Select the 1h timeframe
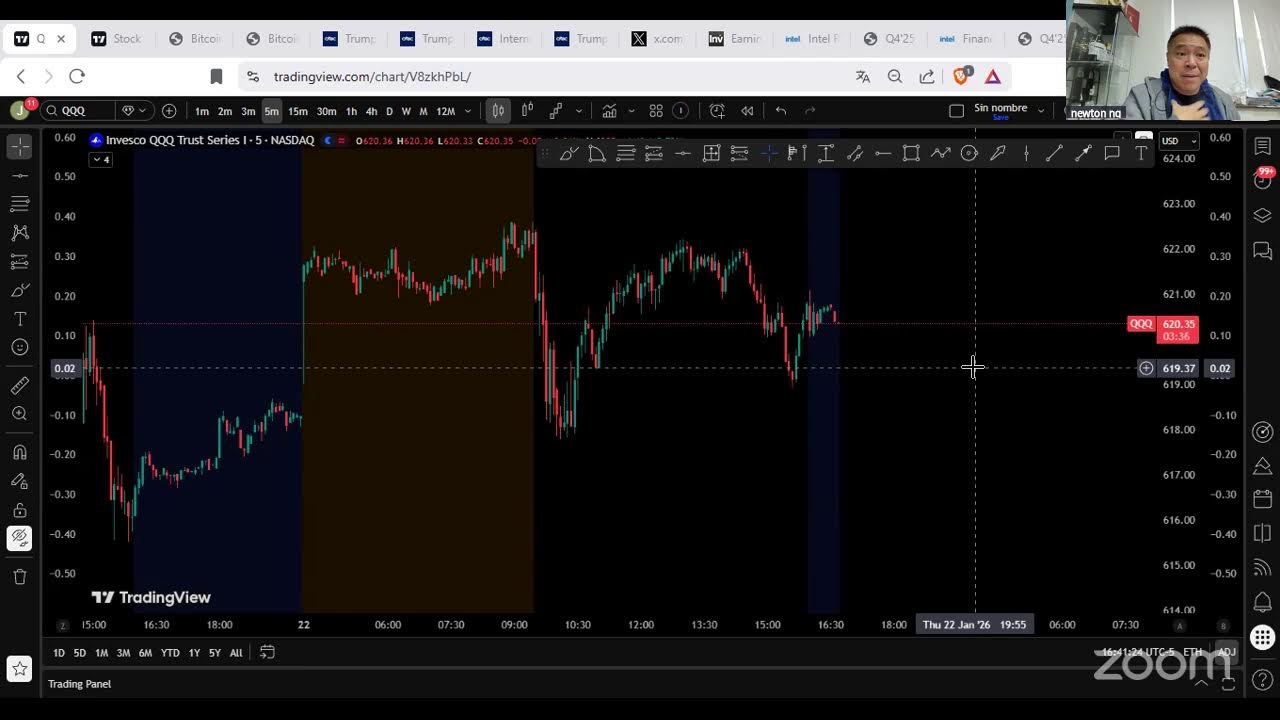 tap(351, 111)
